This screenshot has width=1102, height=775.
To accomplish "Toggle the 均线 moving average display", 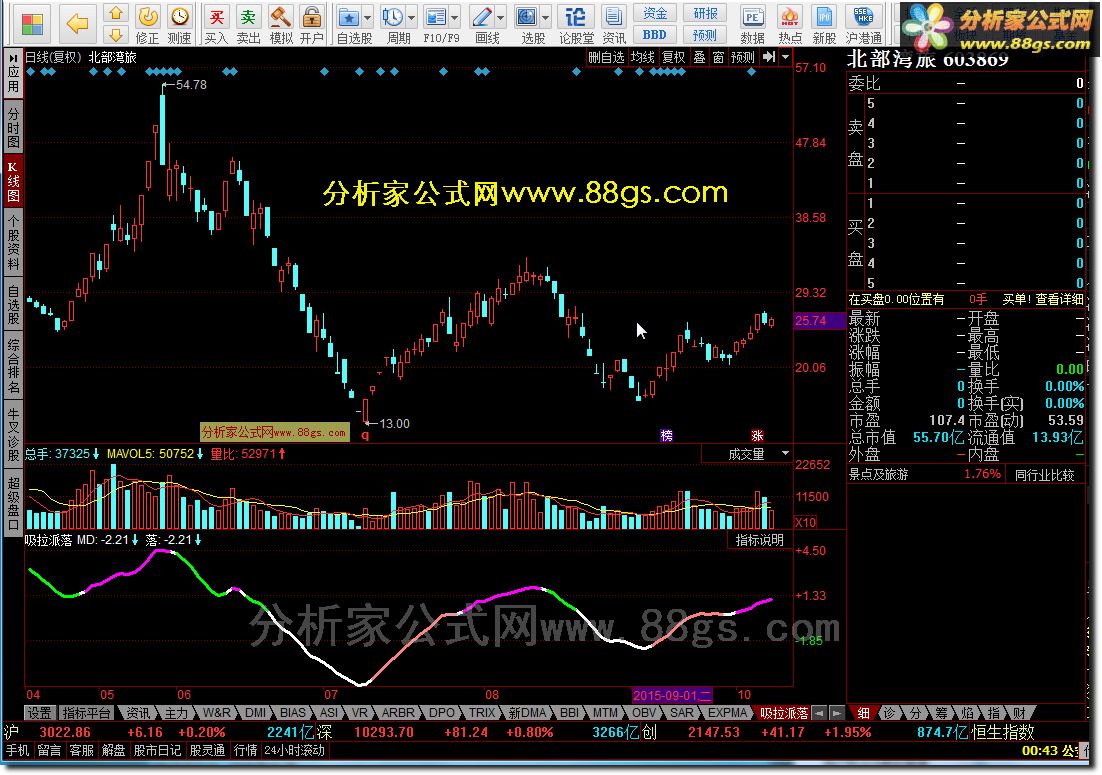I will 642,57.
